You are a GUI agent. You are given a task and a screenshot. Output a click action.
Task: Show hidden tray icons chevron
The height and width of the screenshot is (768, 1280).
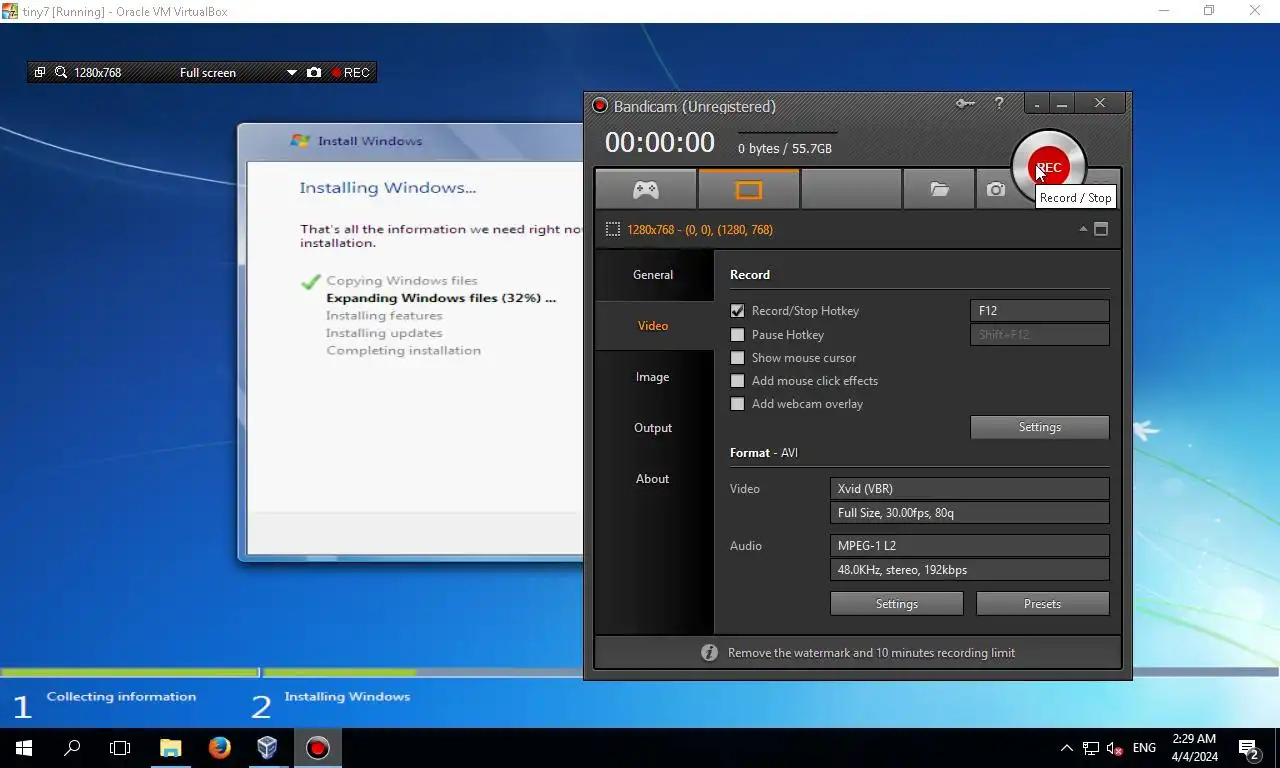pos(1066,748)
